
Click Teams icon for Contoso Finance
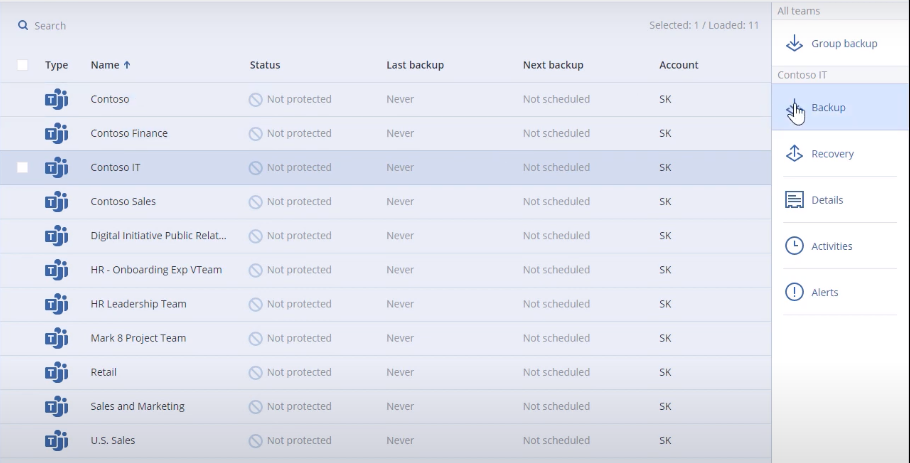(56, 133)
